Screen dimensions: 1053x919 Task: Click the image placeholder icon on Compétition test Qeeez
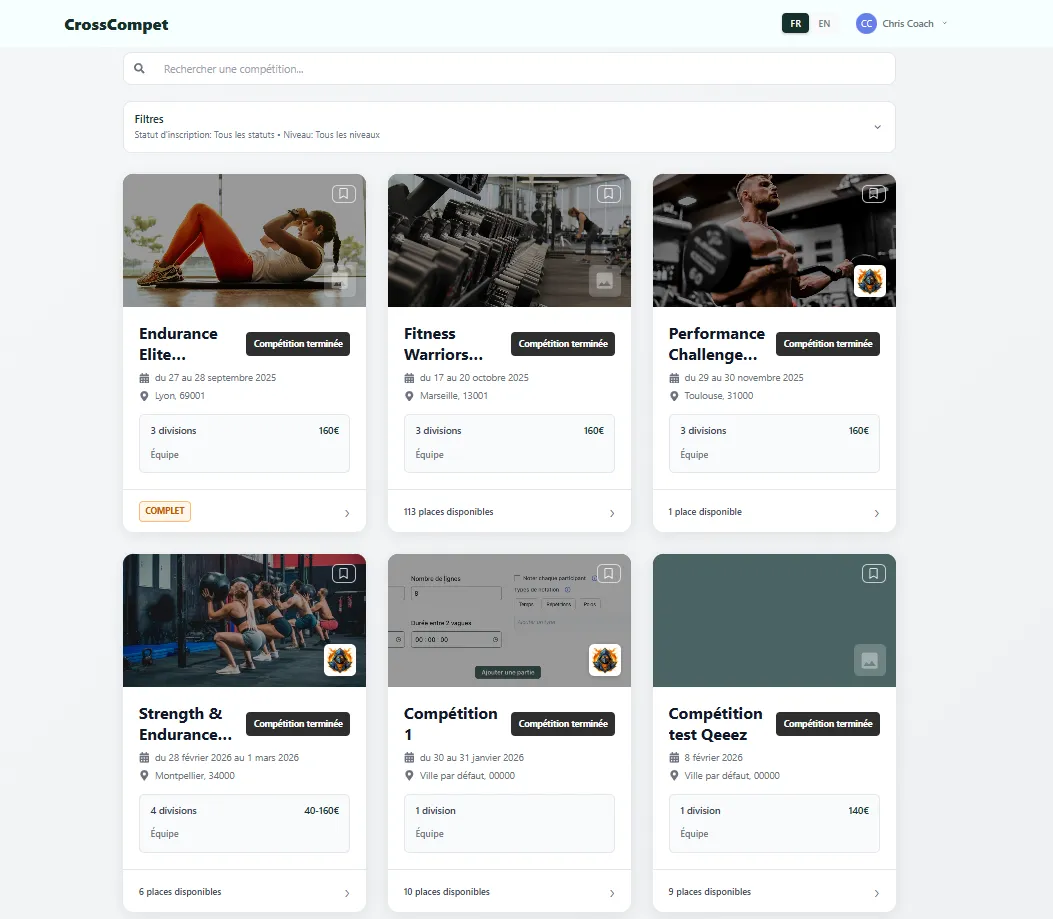click(x=870, y=660)
